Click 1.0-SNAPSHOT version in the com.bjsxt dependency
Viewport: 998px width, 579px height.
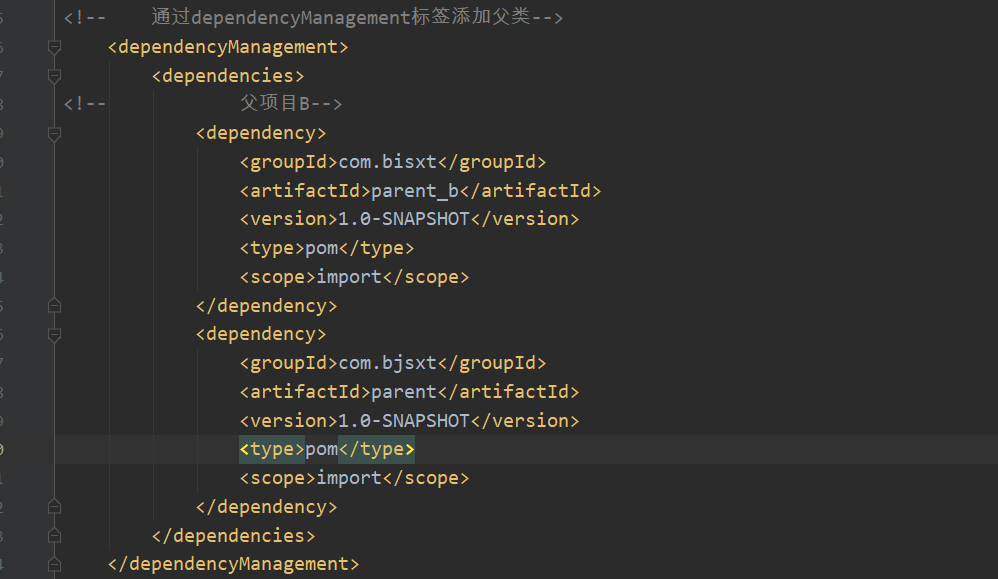pos(404,421)
